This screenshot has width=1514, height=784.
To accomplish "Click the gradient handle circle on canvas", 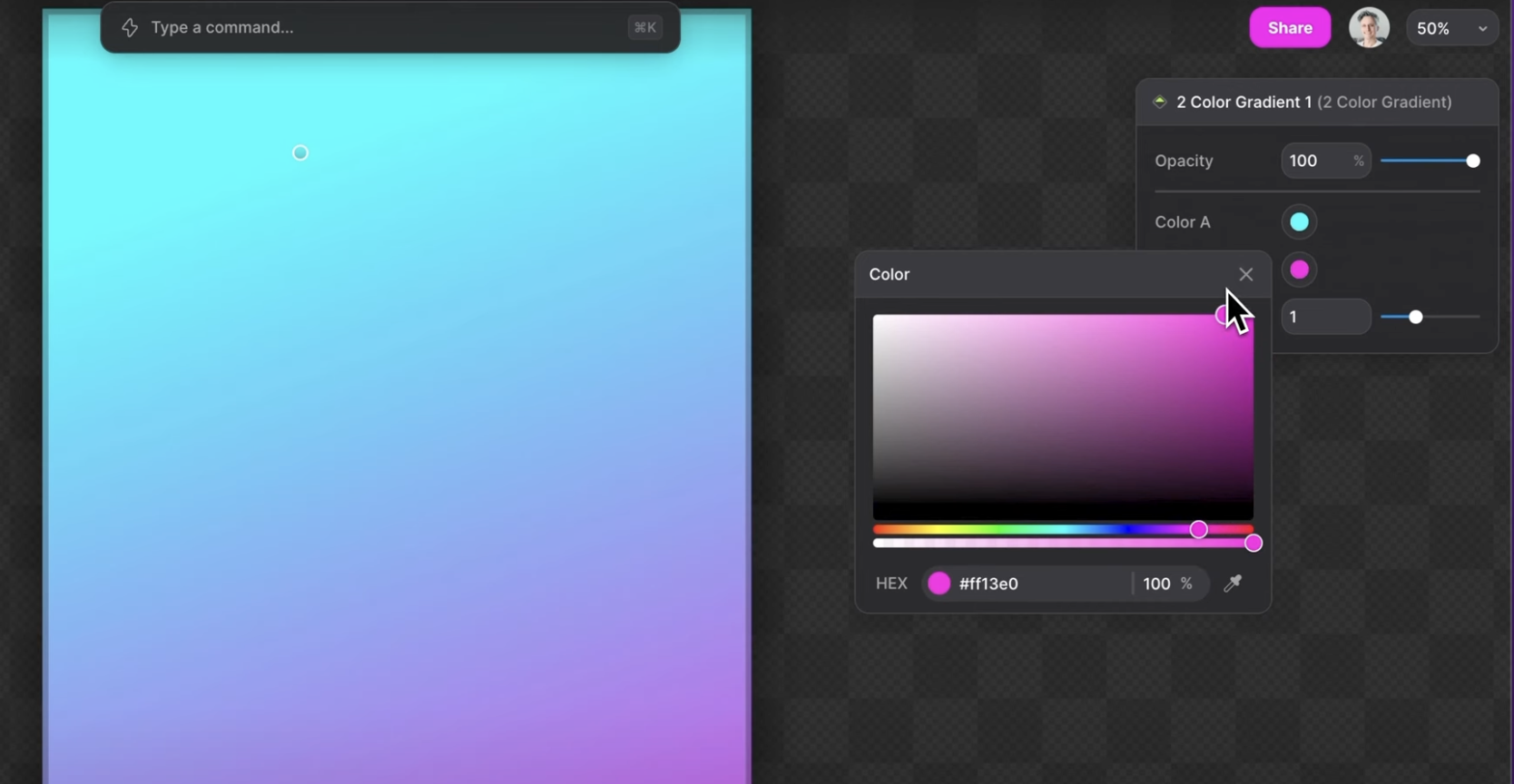I will pyautogui.click(x=300, y=153).
